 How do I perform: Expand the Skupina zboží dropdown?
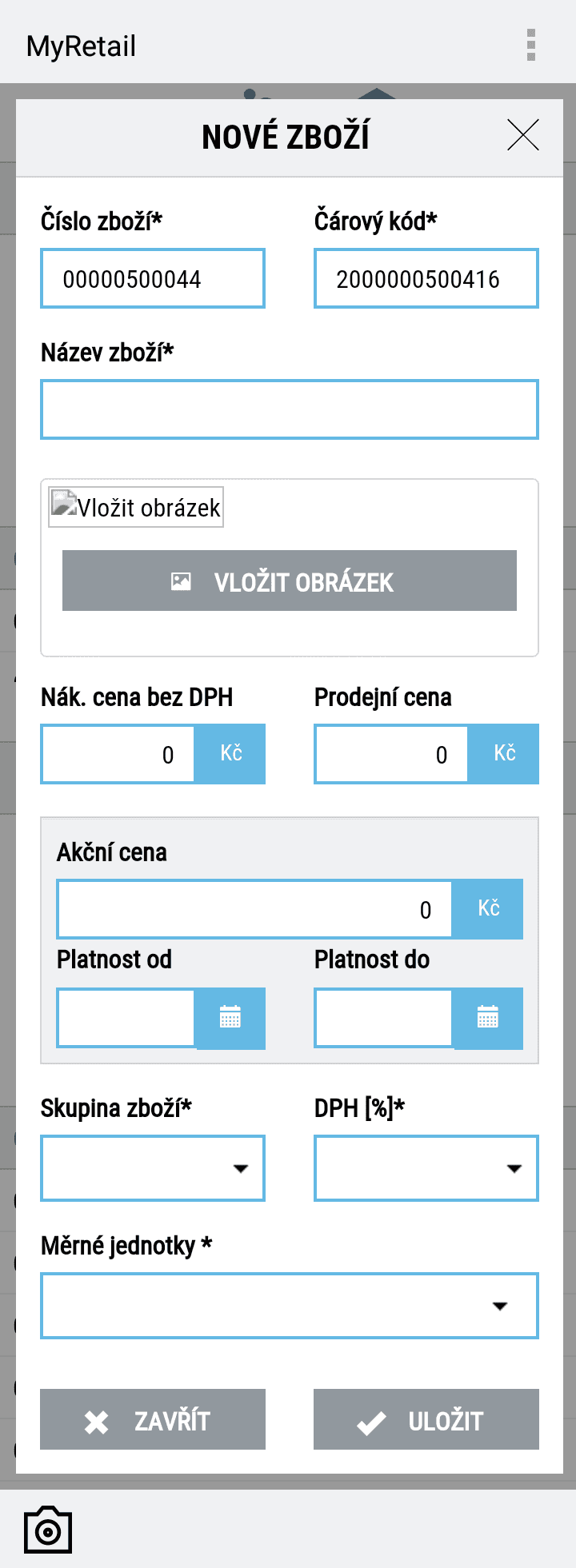pos(153,1168)
